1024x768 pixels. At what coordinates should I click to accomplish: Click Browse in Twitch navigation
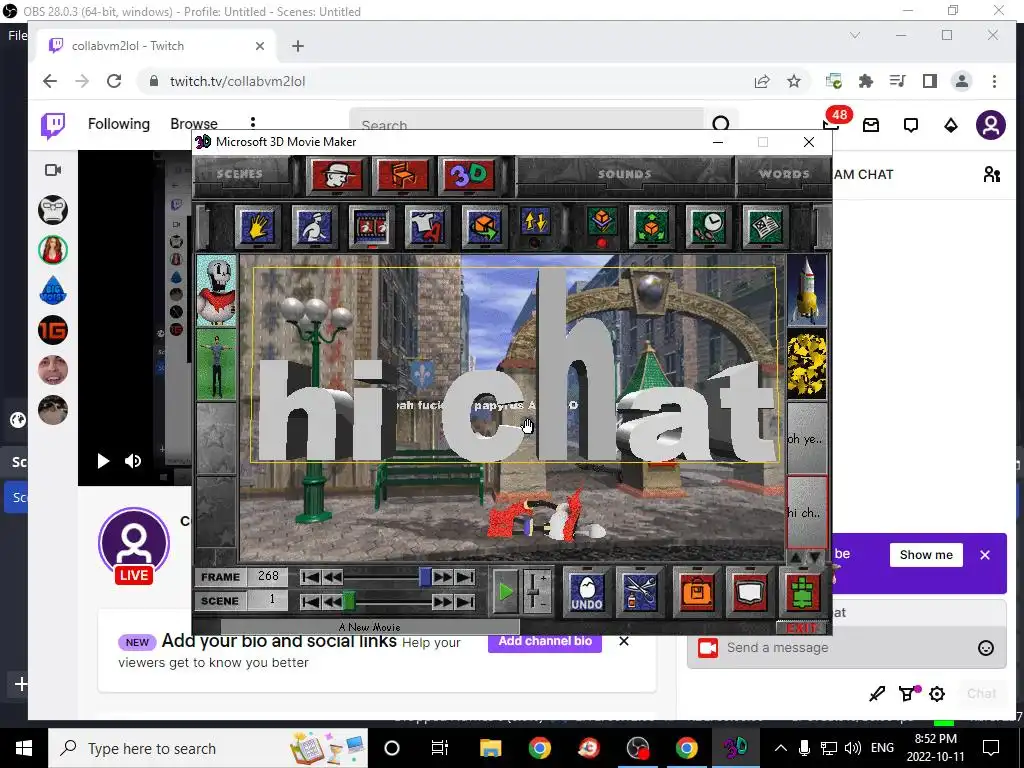coord(194,124)
